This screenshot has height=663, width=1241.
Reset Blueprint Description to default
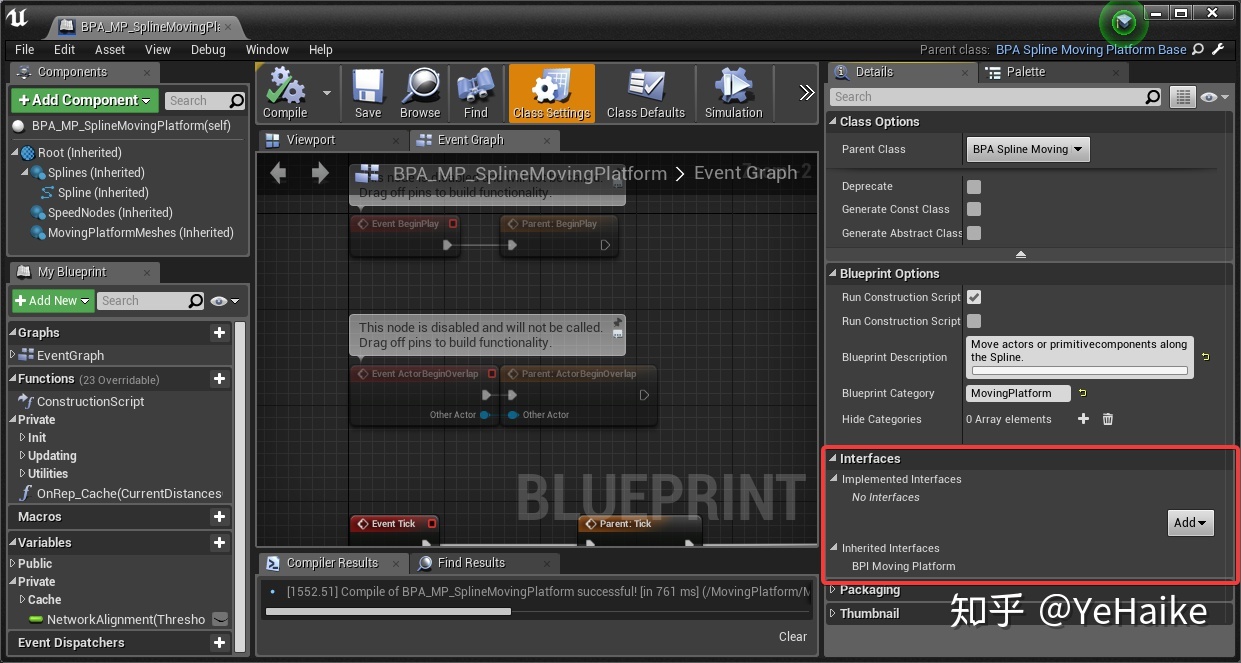tap(1205, 357)
